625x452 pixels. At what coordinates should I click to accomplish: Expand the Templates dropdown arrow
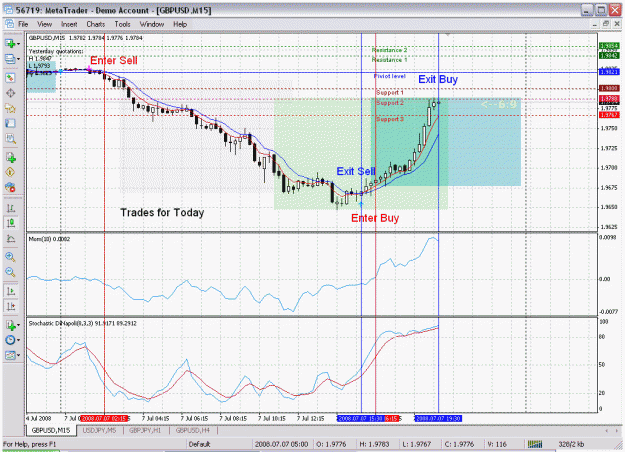pyautogui.click(x=18, y=355)
